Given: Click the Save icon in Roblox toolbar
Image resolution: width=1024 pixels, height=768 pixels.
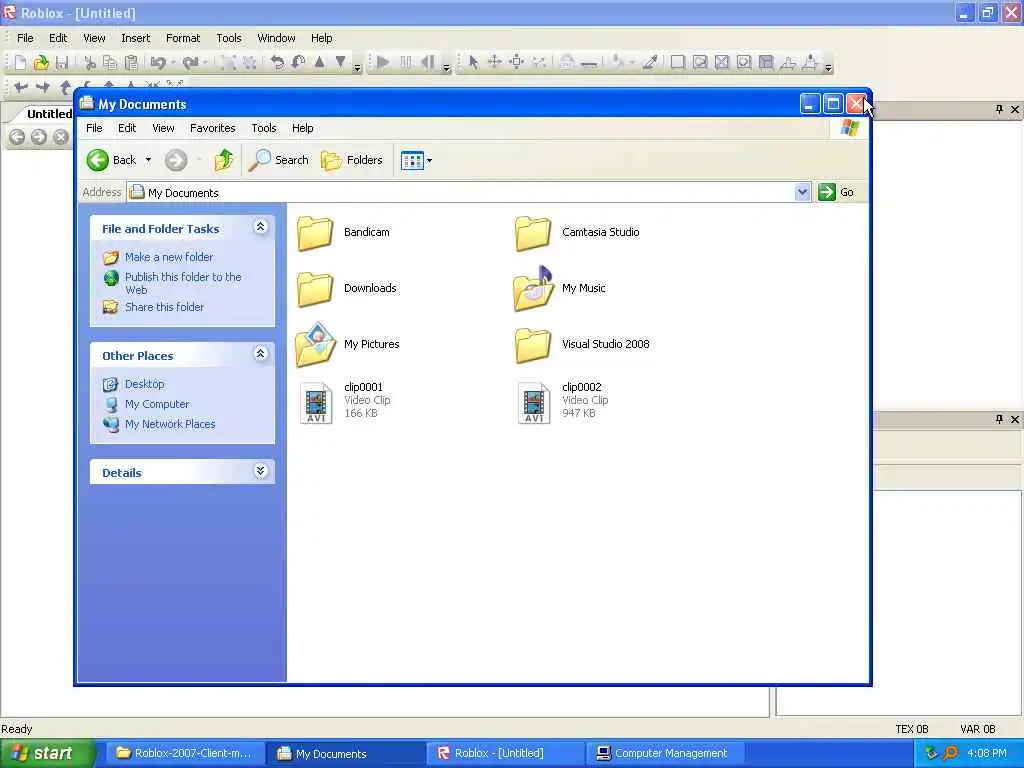Looking at the screenshot, I should (x=62, y=63).
